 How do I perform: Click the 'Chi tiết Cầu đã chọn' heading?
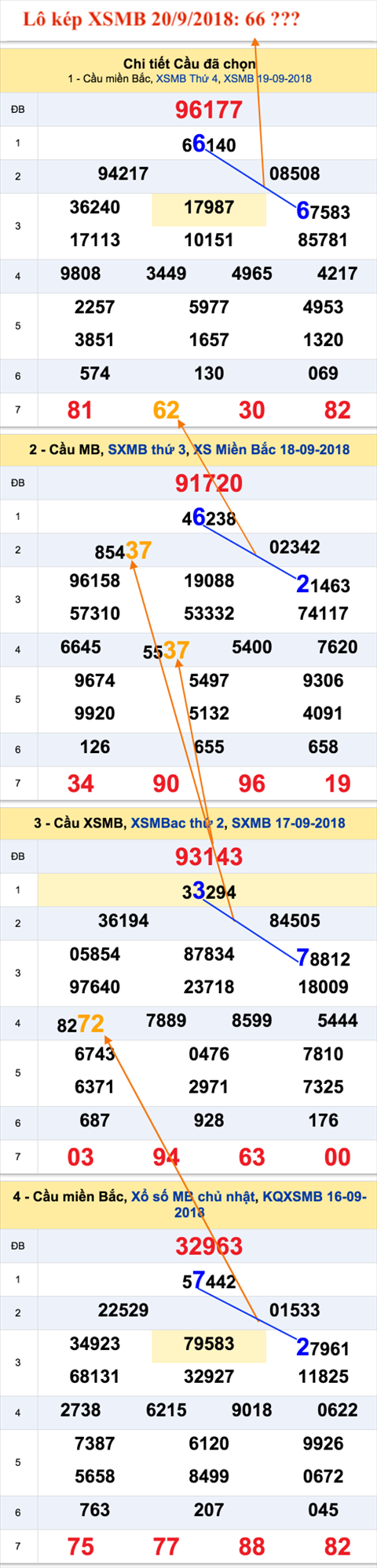pyautogui.click(x=189, y=64)
